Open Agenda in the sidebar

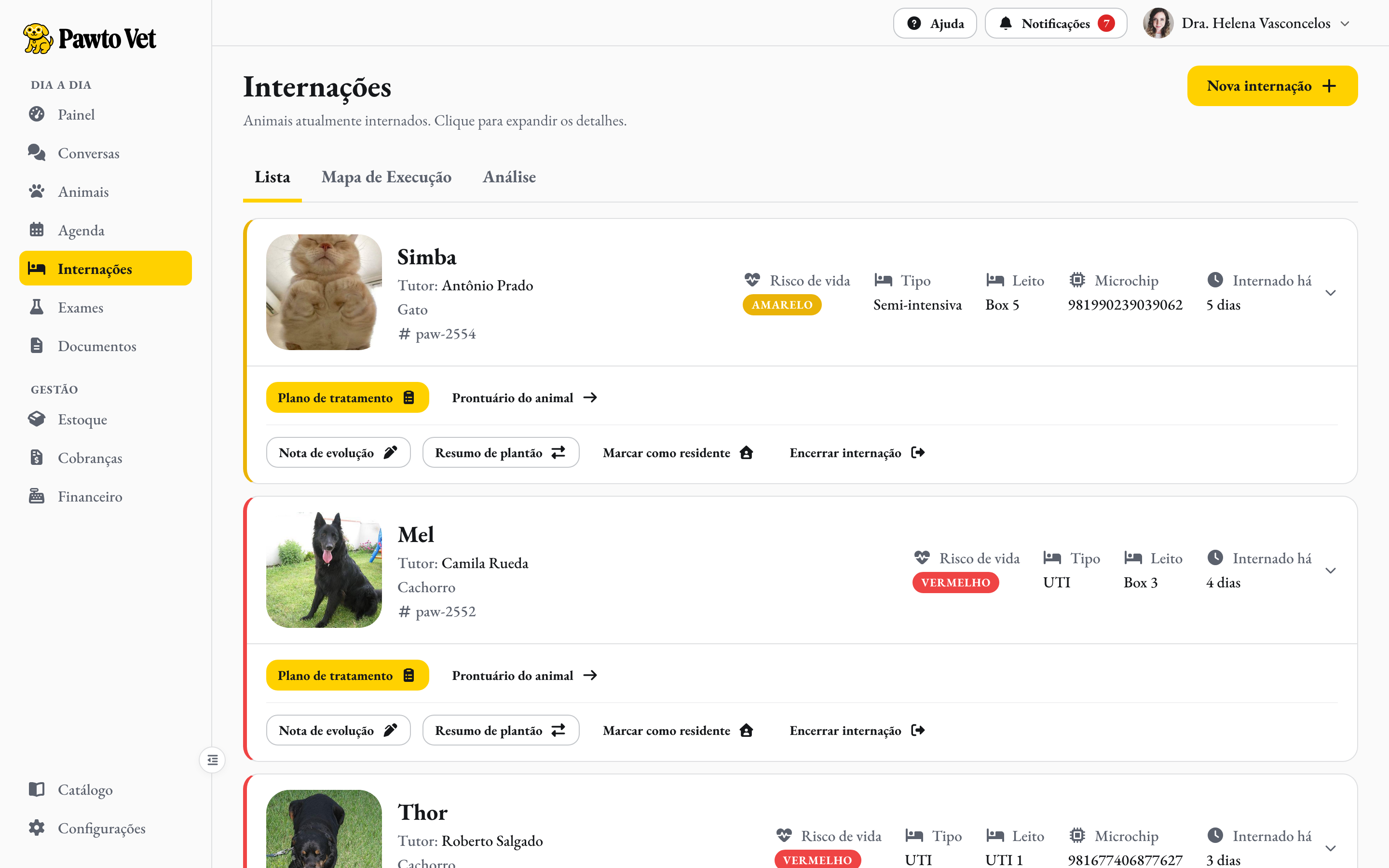point(106,230)
